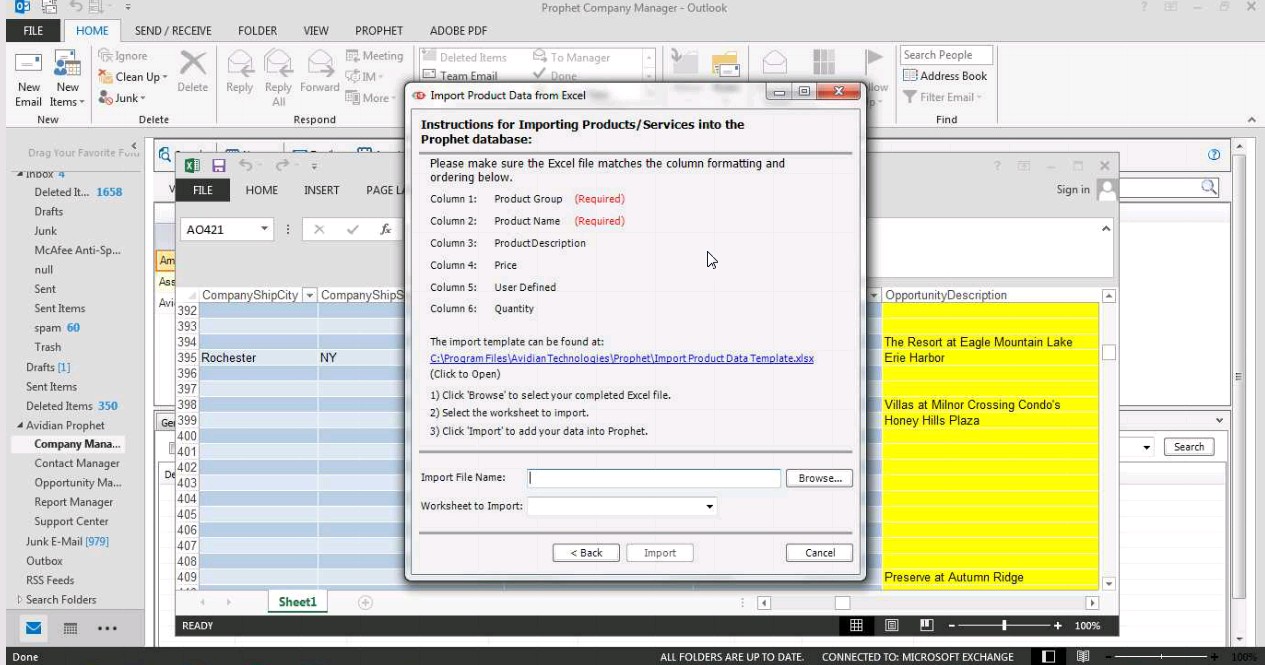Click the Search People field
This screenshot has width=1265, height=665.
(946, 55)
